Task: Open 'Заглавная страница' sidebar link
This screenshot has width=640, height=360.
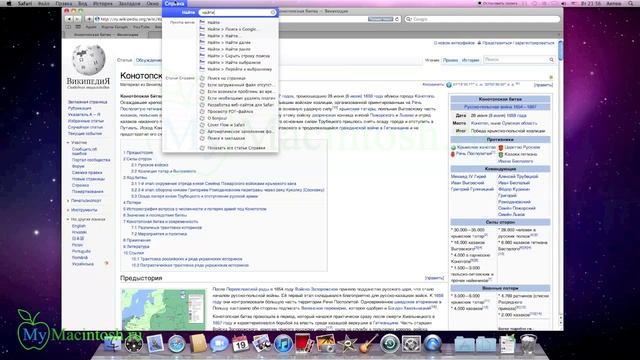Action: 88,102
